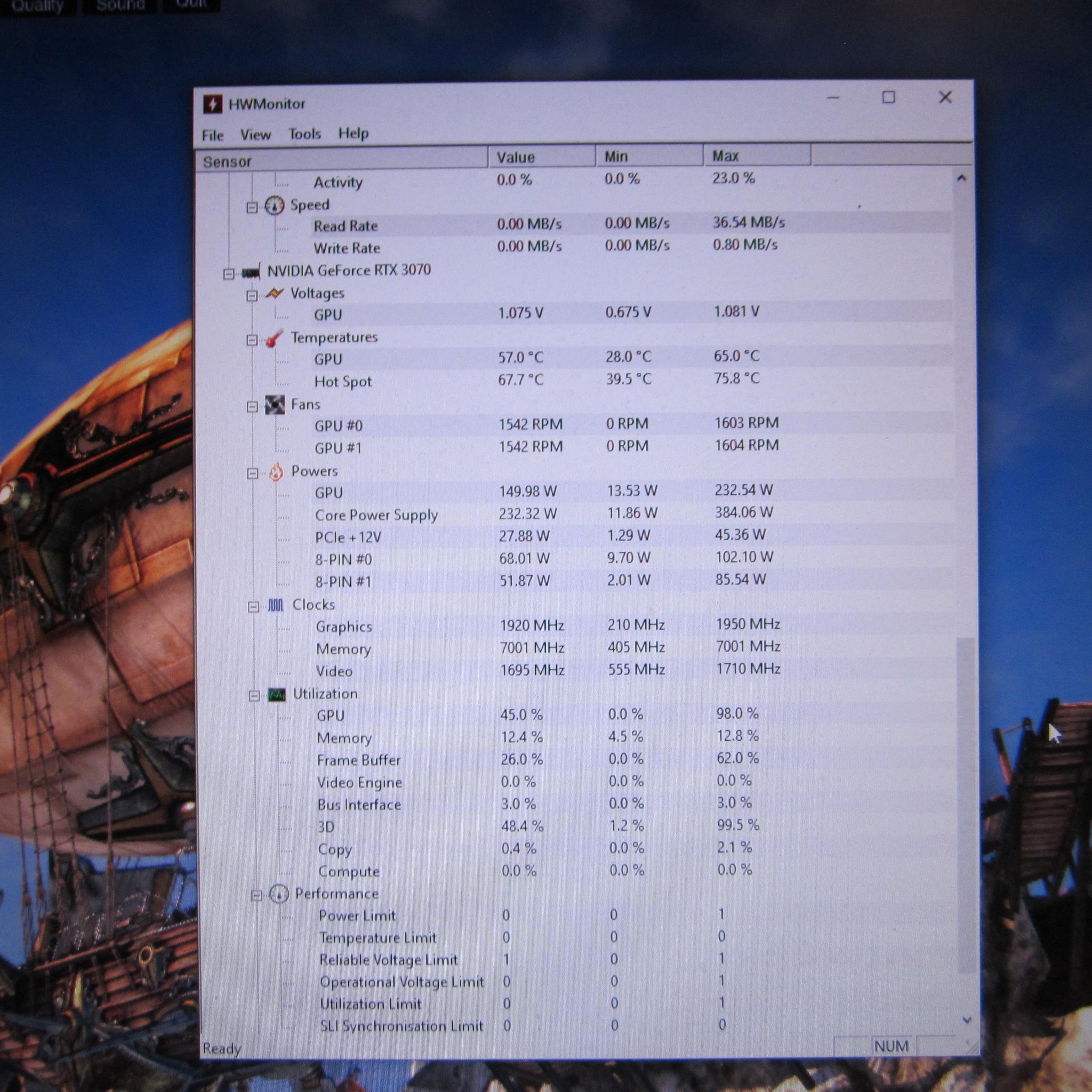Click the Utilization graph icon

pyautogui.click(x=277, y=695)
